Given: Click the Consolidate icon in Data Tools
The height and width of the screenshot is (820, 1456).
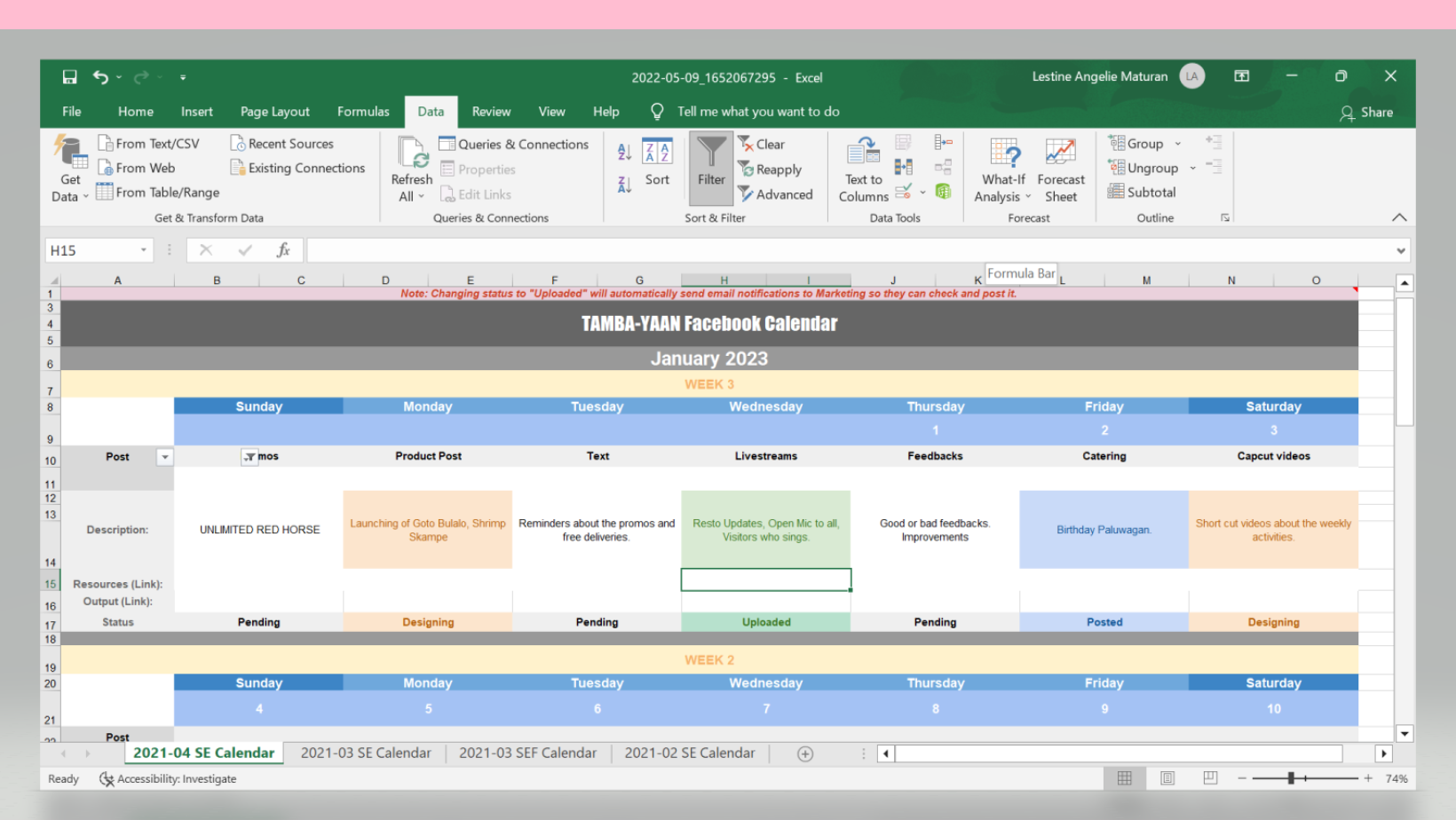Looking at the screenshot, I should tap(943, 142).
